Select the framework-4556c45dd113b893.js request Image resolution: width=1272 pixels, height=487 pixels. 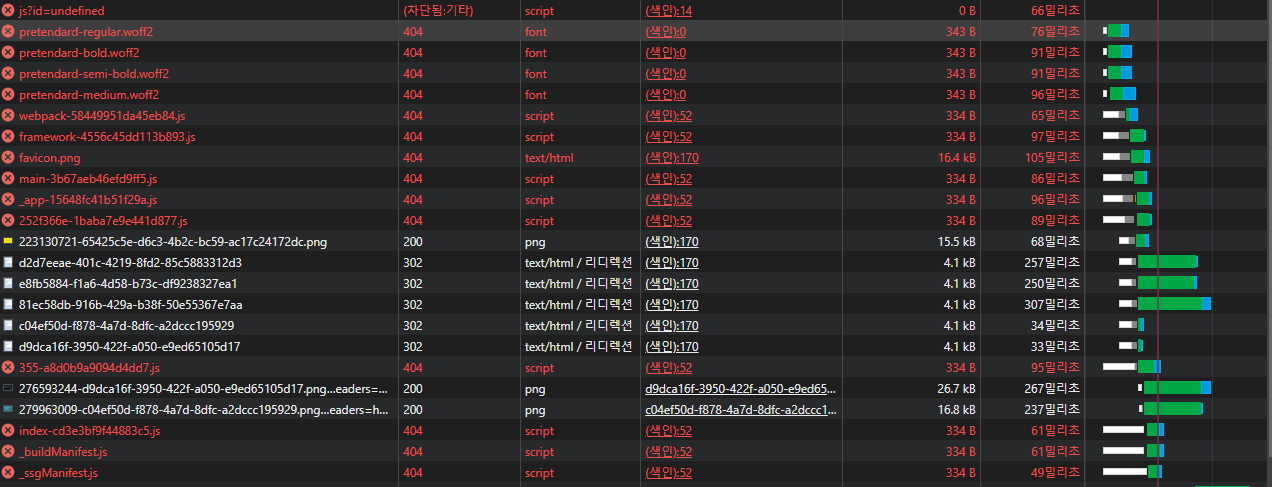tap(107, 137)
